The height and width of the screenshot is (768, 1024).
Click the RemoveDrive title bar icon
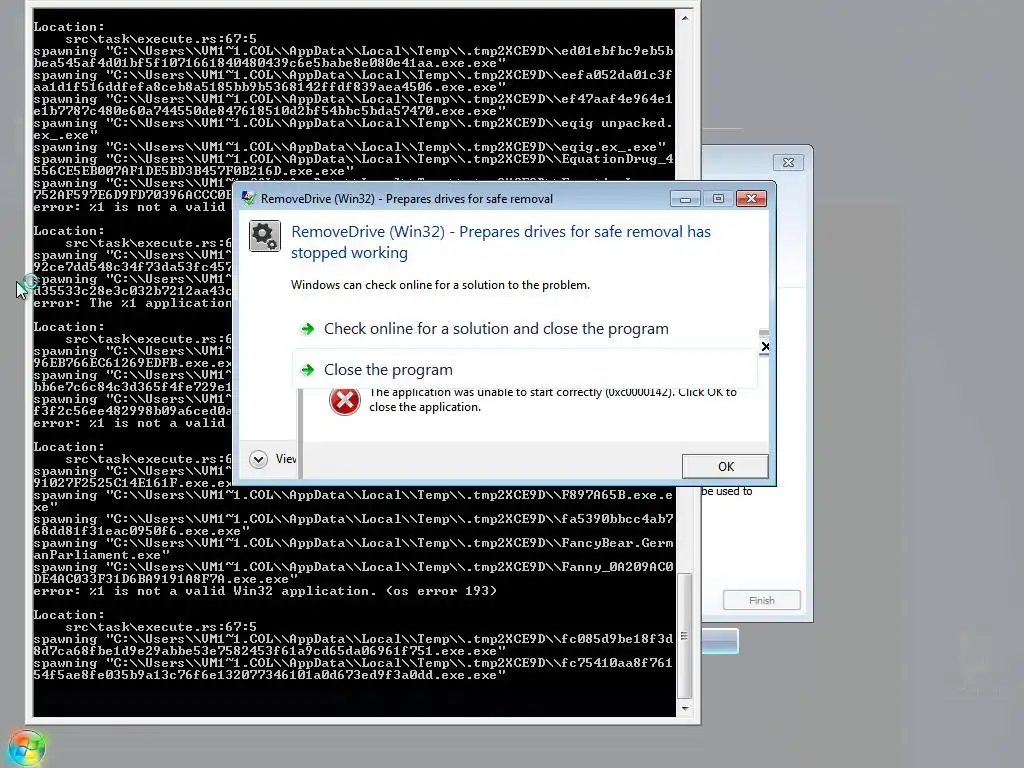tap(249, 199)
